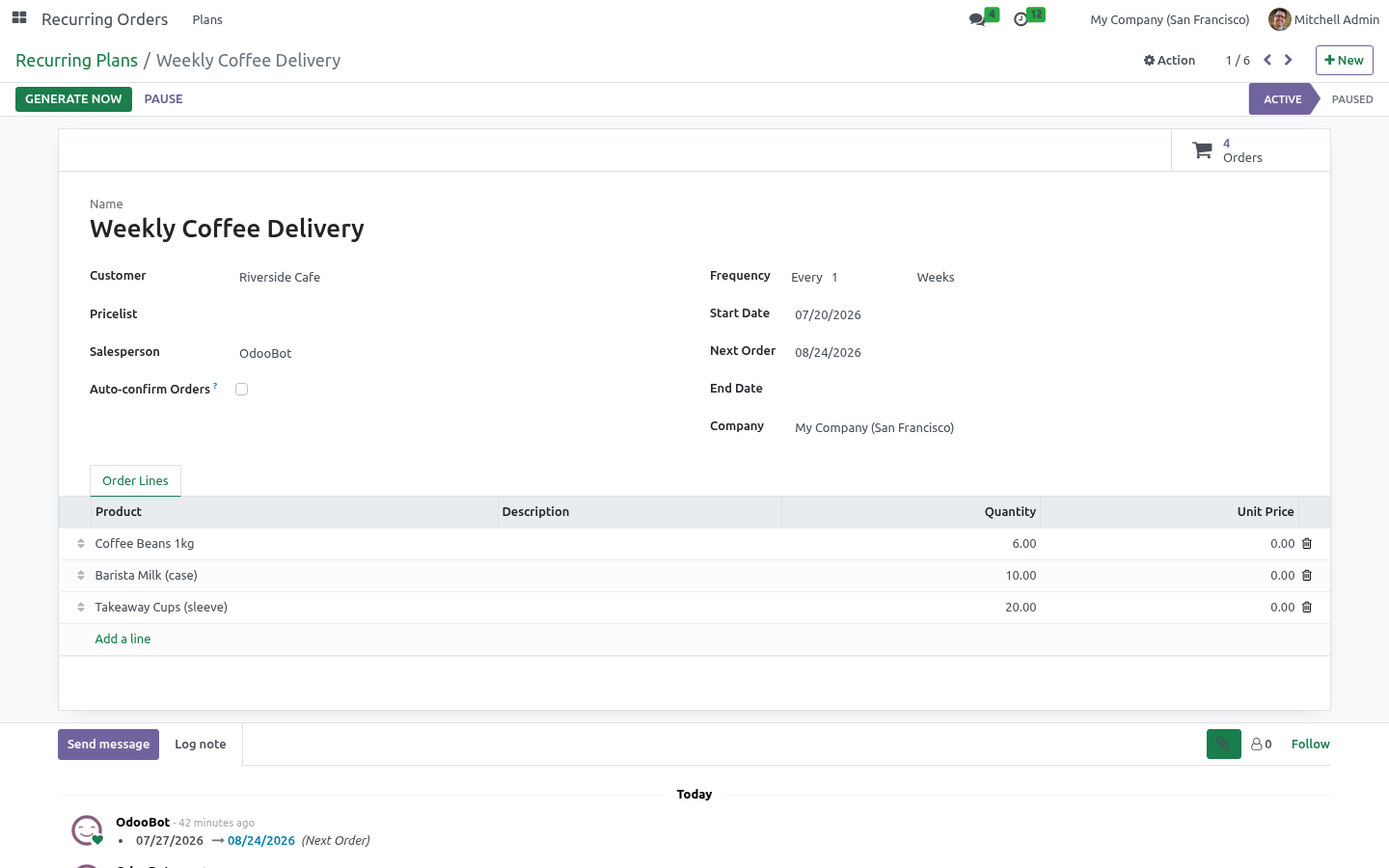This screenshot has width=1389, height=868.
Task: Sort by the Product column header
Action: [x=294, y=512]
